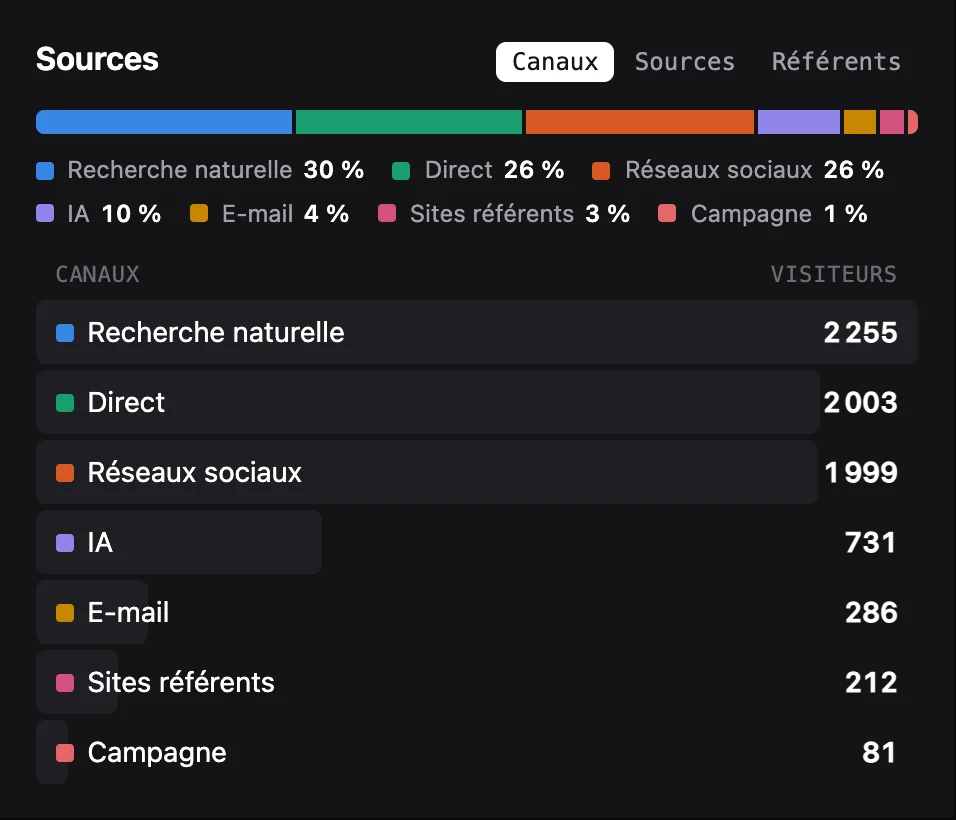Click the 212 visitors value
956x820 pixels.
coord(871,682)
